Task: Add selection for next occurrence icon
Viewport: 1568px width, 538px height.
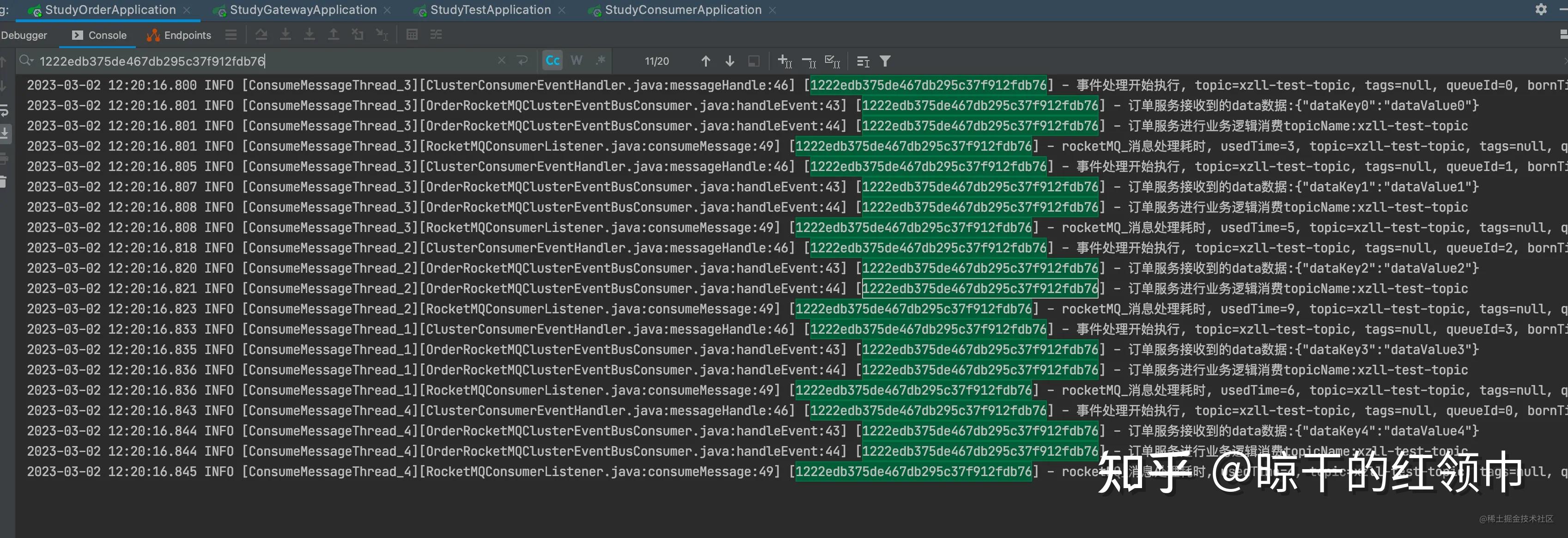Action: pyautogui.click(x=784, y=61)
